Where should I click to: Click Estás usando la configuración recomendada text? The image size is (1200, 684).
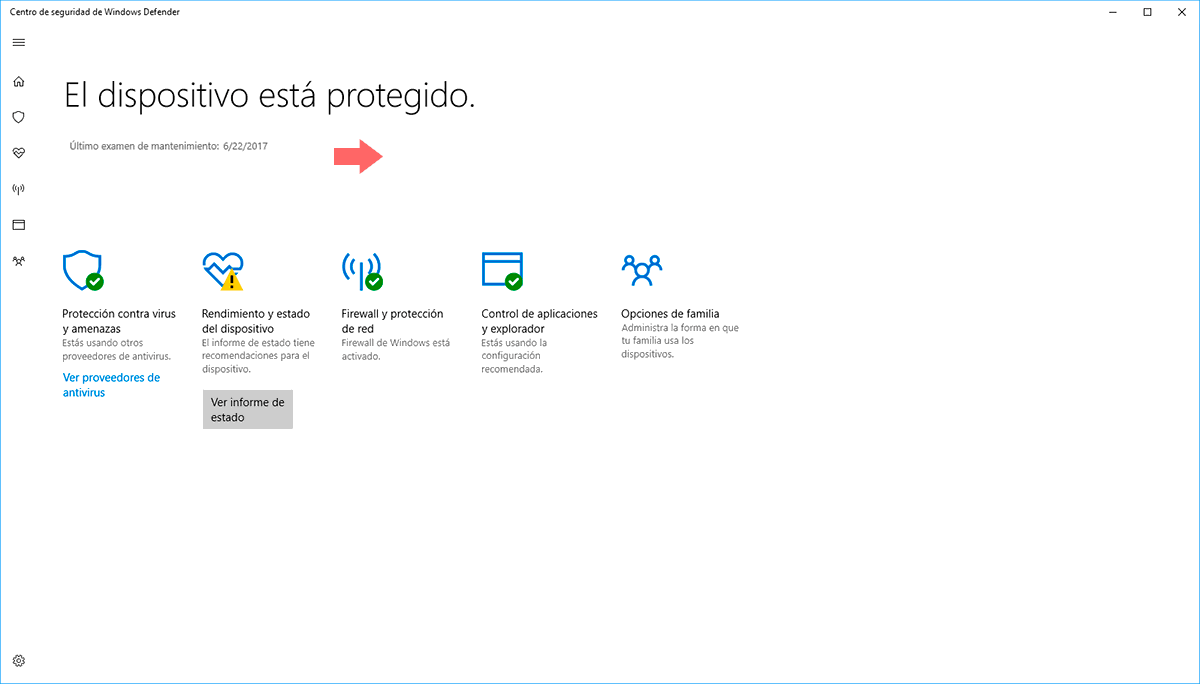pyautogui.click(x=514, y=355)
